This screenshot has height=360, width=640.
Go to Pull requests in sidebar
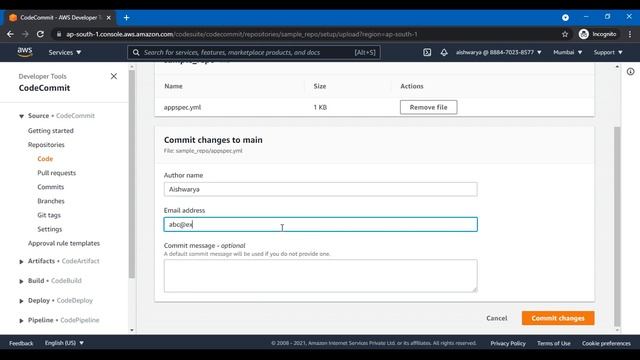pyautogui.click(x=57, y=173)
